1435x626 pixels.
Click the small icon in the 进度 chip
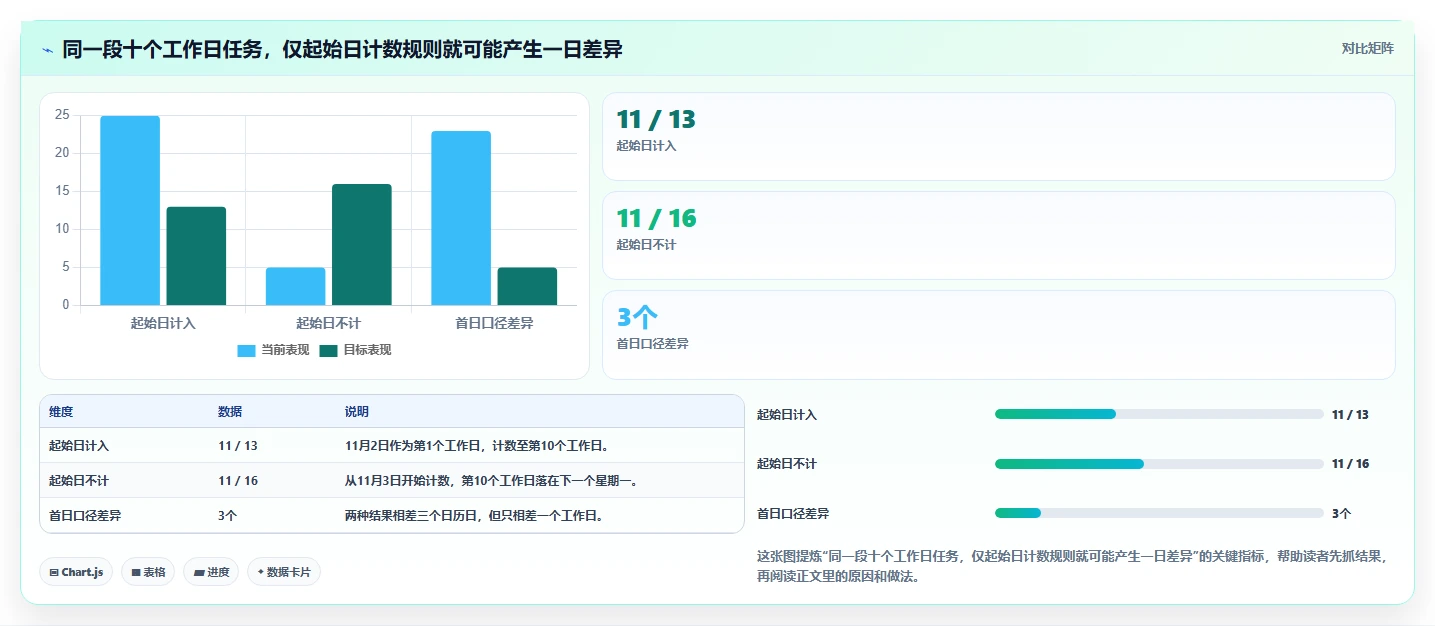point(198,573)
